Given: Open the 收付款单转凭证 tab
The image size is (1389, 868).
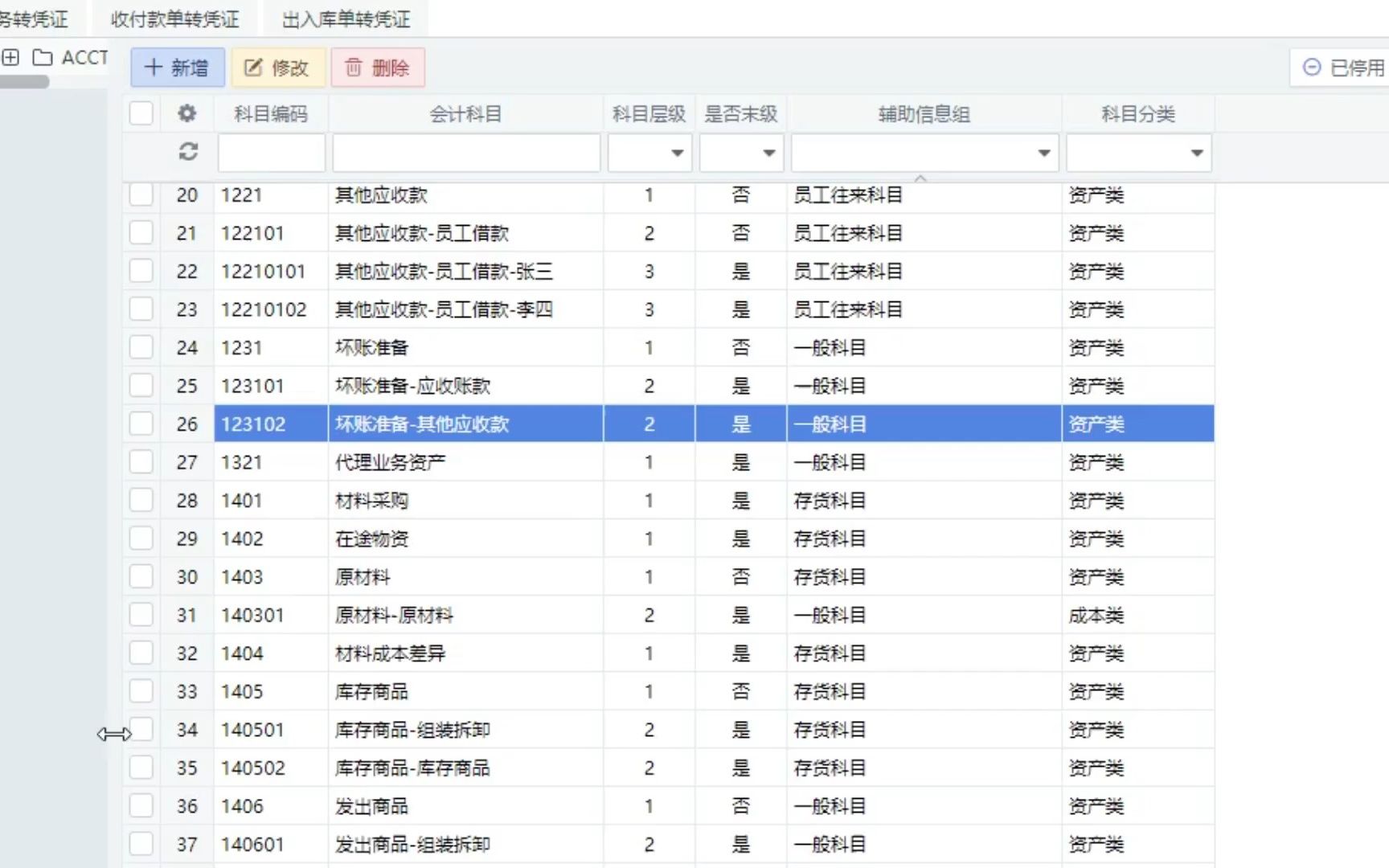Looking at the screenshot, I should [175, 18].
